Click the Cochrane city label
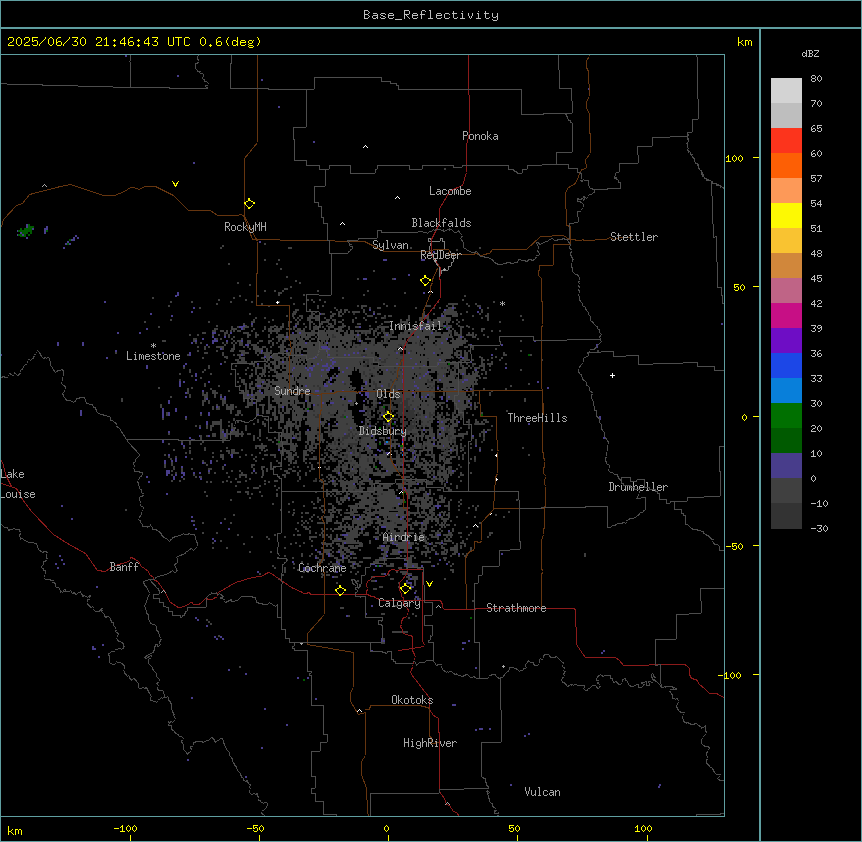The height and width of the screenshot is (842, 862). (322, 568)
